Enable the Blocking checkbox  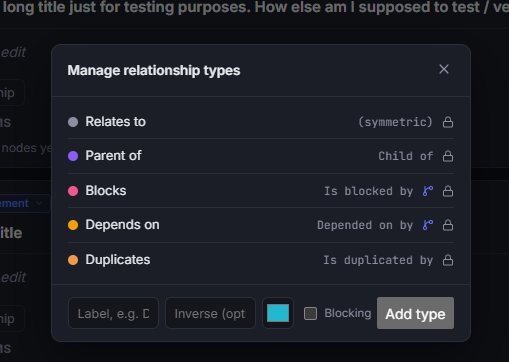coord(310,313)
